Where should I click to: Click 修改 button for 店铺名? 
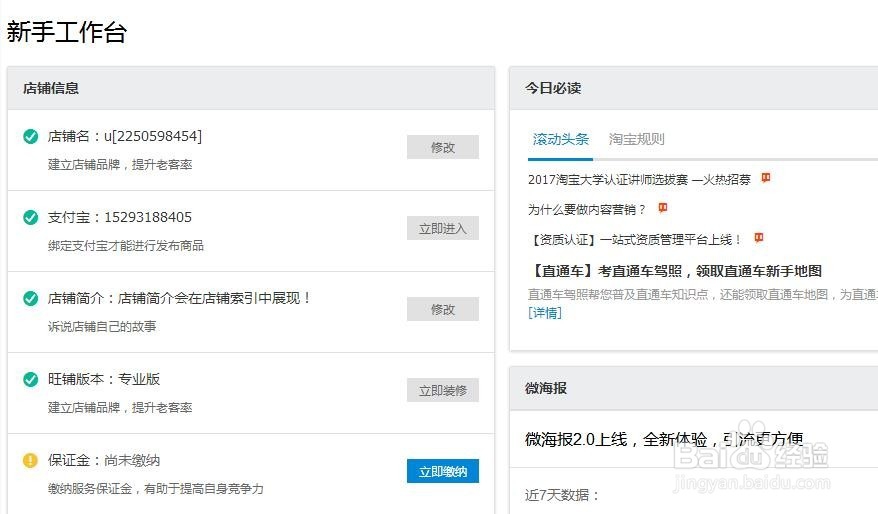[443, 147]
